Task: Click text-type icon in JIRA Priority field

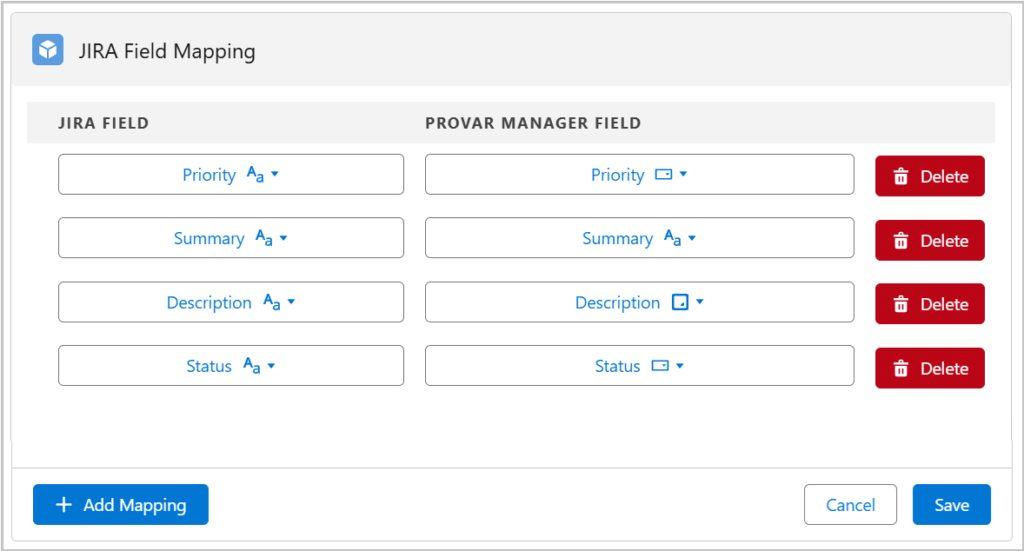Action: click(x=254, y=176)
